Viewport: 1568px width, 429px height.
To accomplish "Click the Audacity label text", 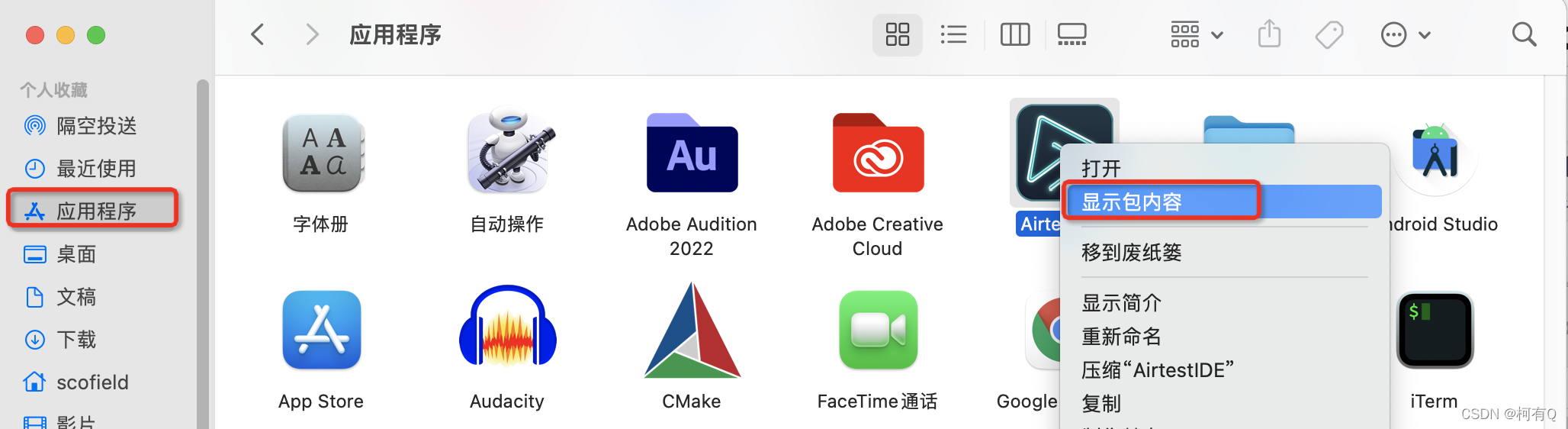I will 507,401.
